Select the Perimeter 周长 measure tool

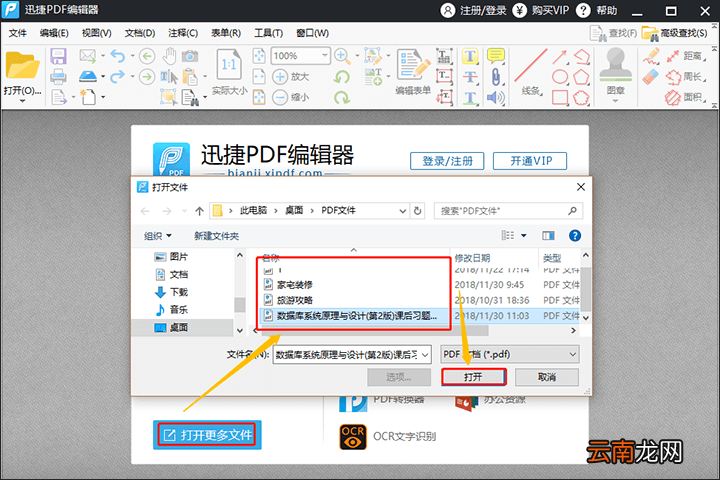point(684,76)
